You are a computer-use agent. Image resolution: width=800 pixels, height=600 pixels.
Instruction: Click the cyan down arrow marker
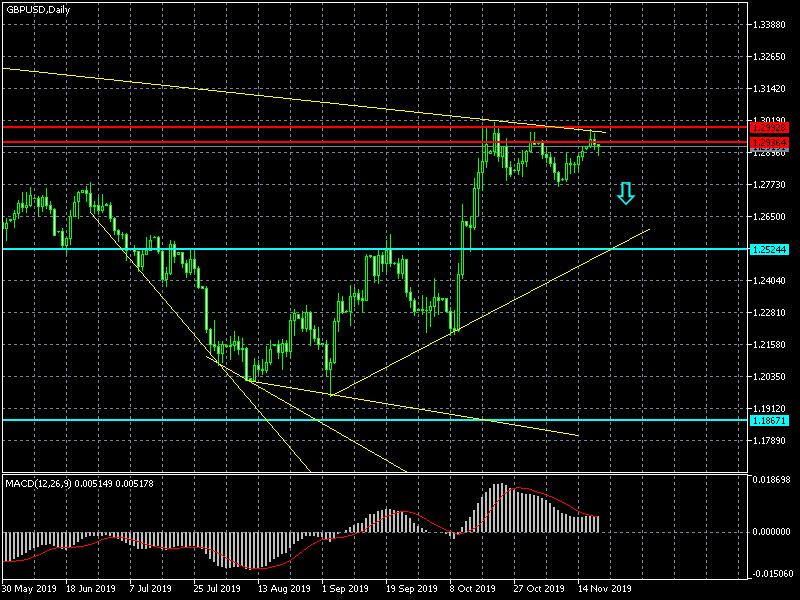[x=626, y=193]
